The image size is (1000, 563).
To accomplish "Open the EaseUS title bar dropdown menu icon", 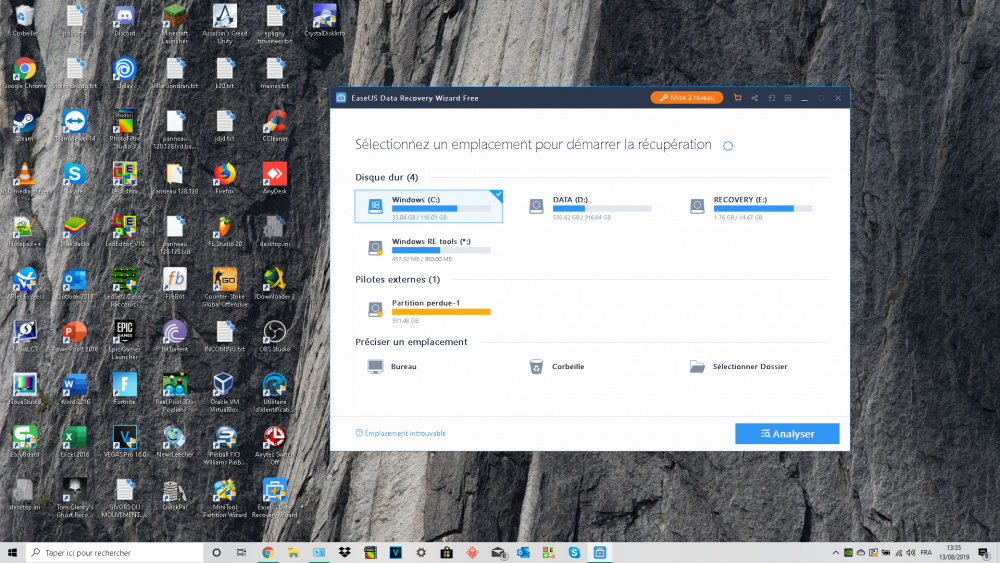I will pos(788,98).
